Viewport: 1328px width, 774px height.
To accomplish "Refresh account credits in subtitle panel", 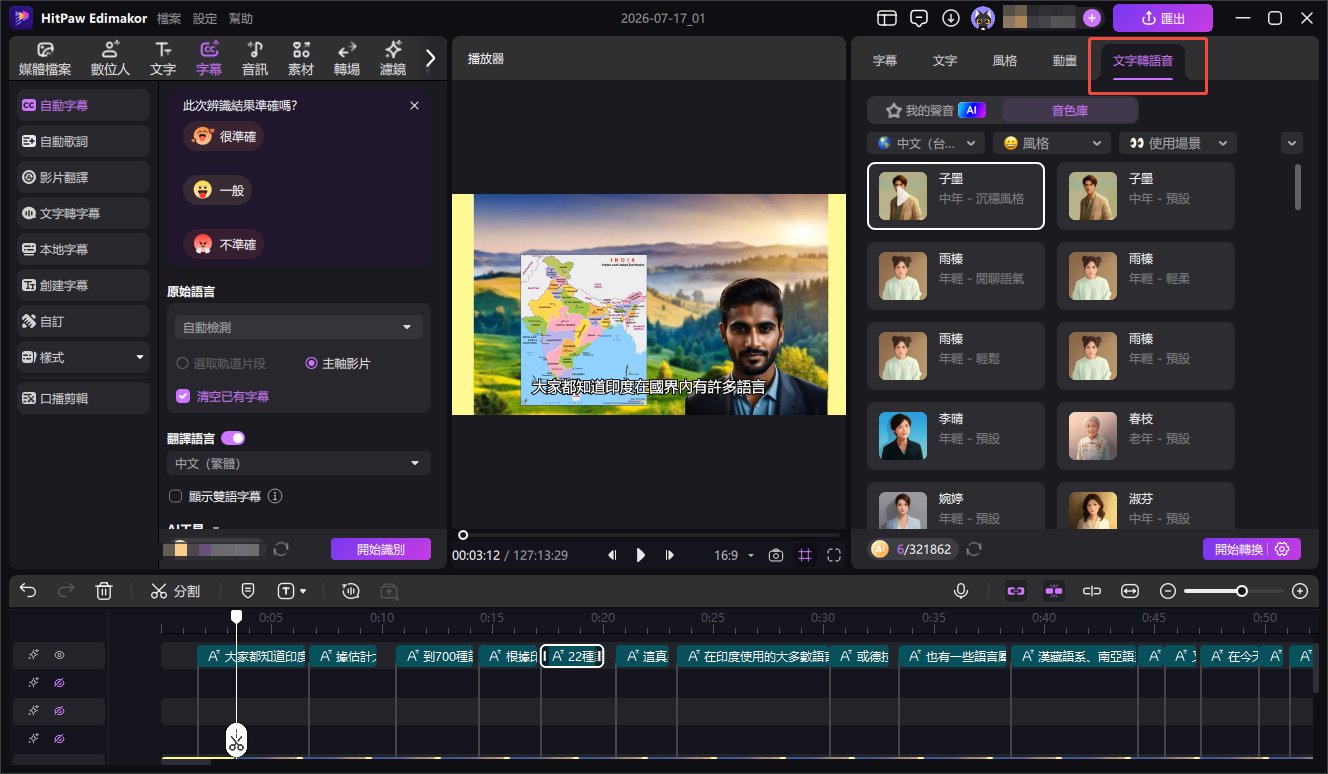I will coord(281,549).
